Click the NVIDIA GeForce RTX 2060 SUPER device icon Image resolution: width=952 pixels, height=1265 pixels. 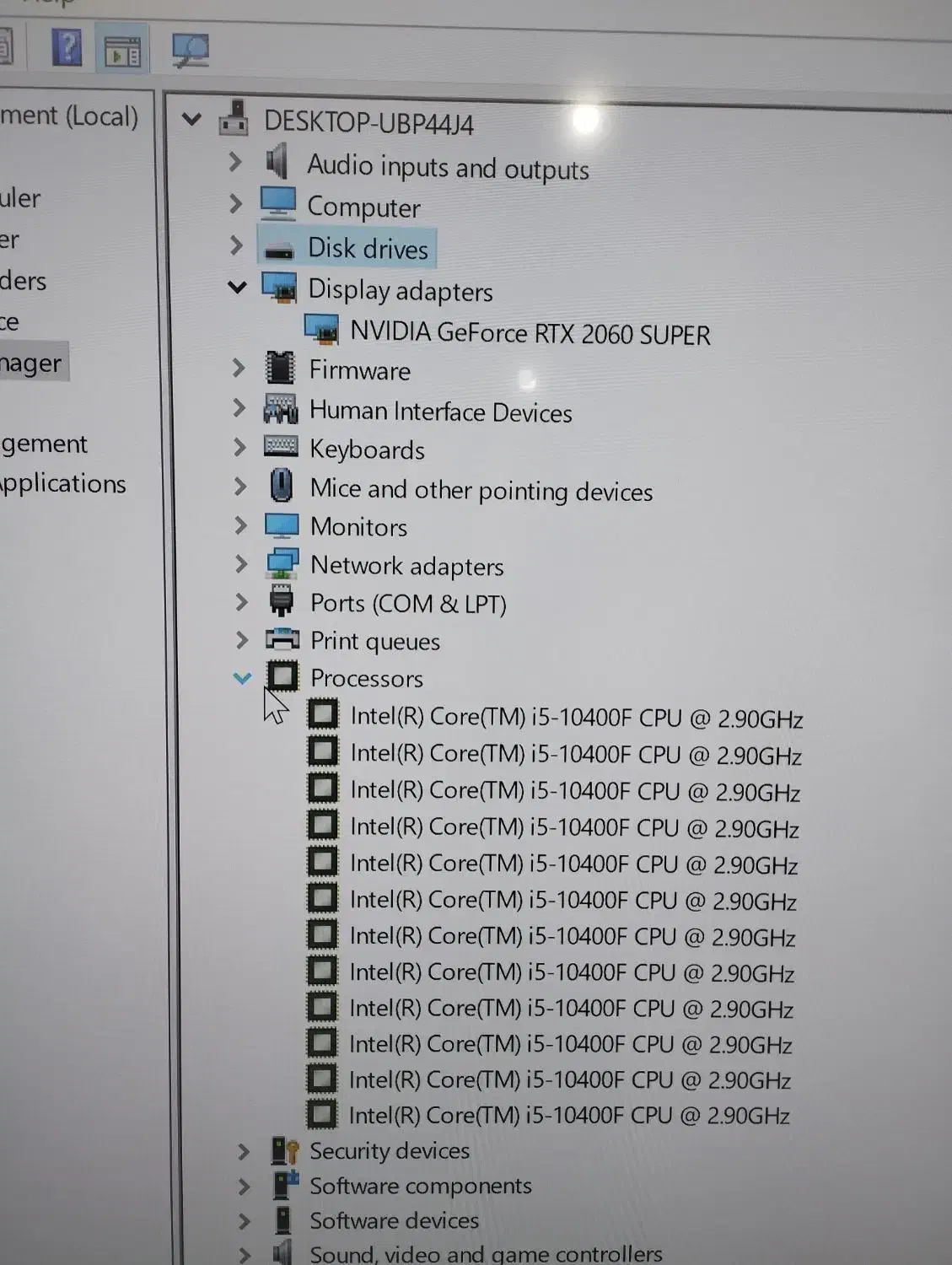click(321, 330)
